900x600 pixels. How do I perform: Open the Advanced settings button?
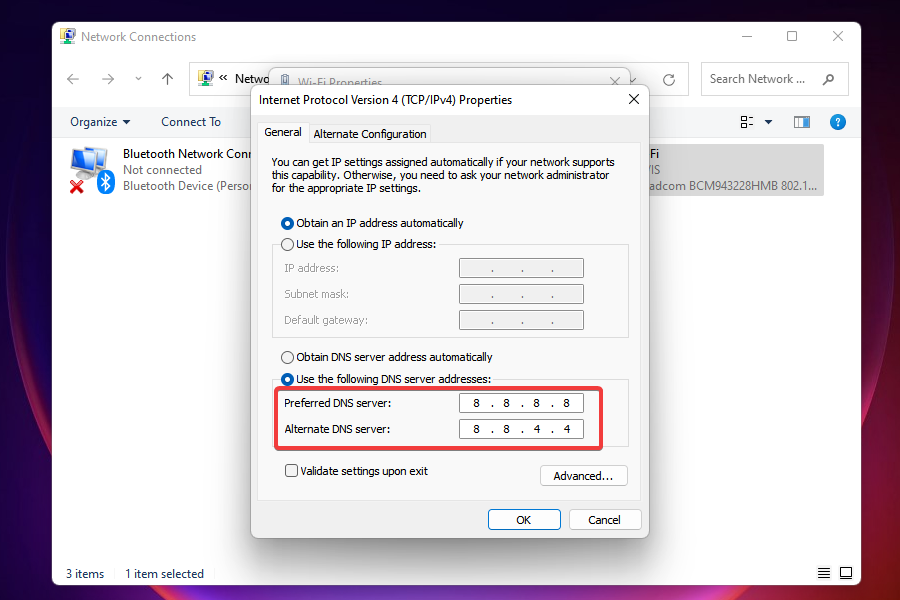(583, 476)
